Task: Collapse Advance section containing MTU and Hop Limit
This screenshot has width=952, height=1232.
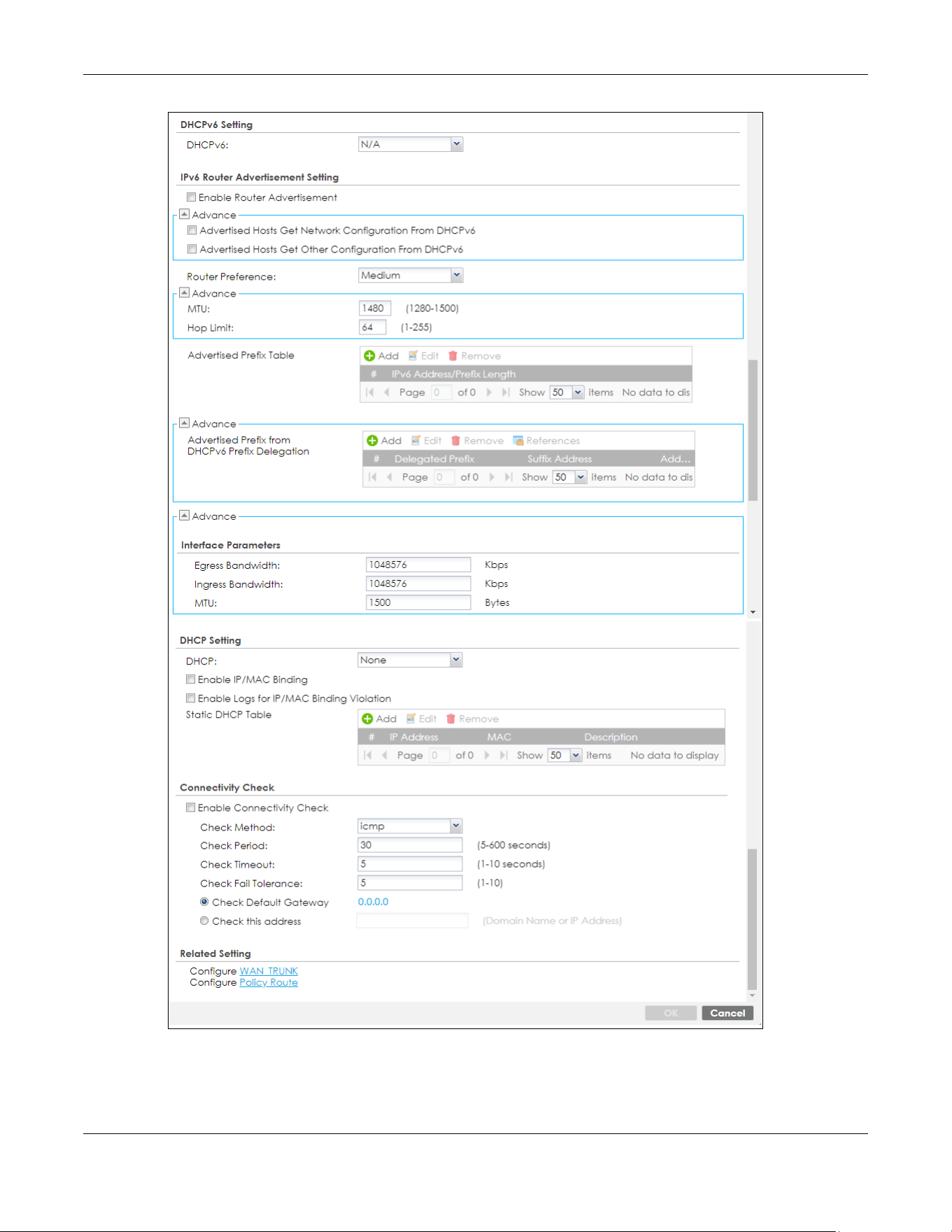Action: click(x=185, y=292)
